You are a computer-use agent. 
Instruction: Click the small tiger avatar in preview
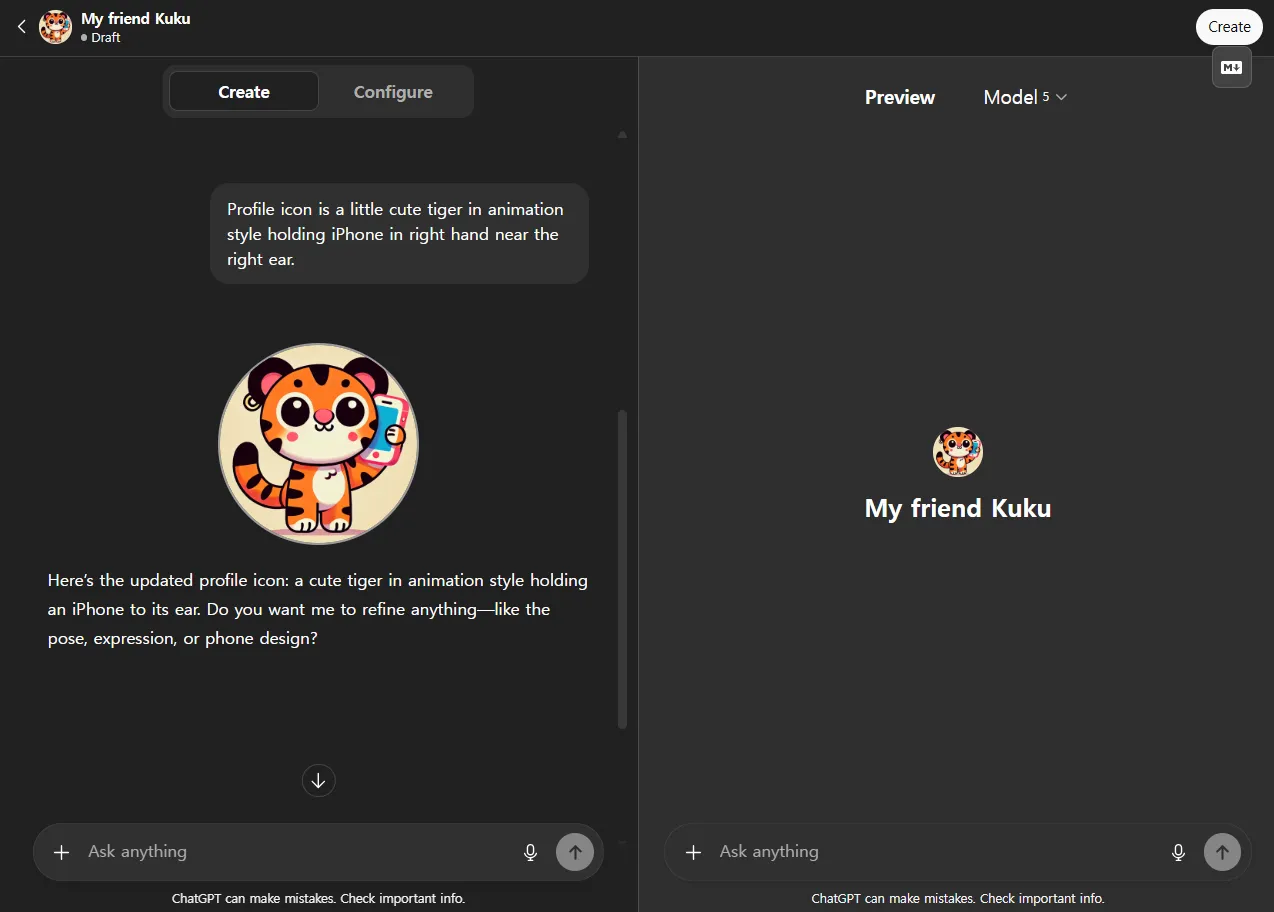click(958, 452)
